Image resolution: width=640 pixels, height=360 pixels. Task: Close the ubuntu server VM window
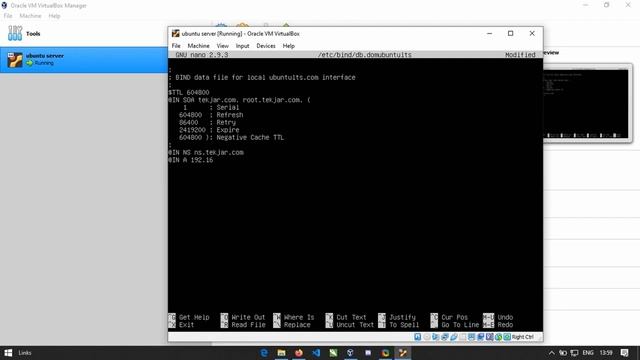532,33
